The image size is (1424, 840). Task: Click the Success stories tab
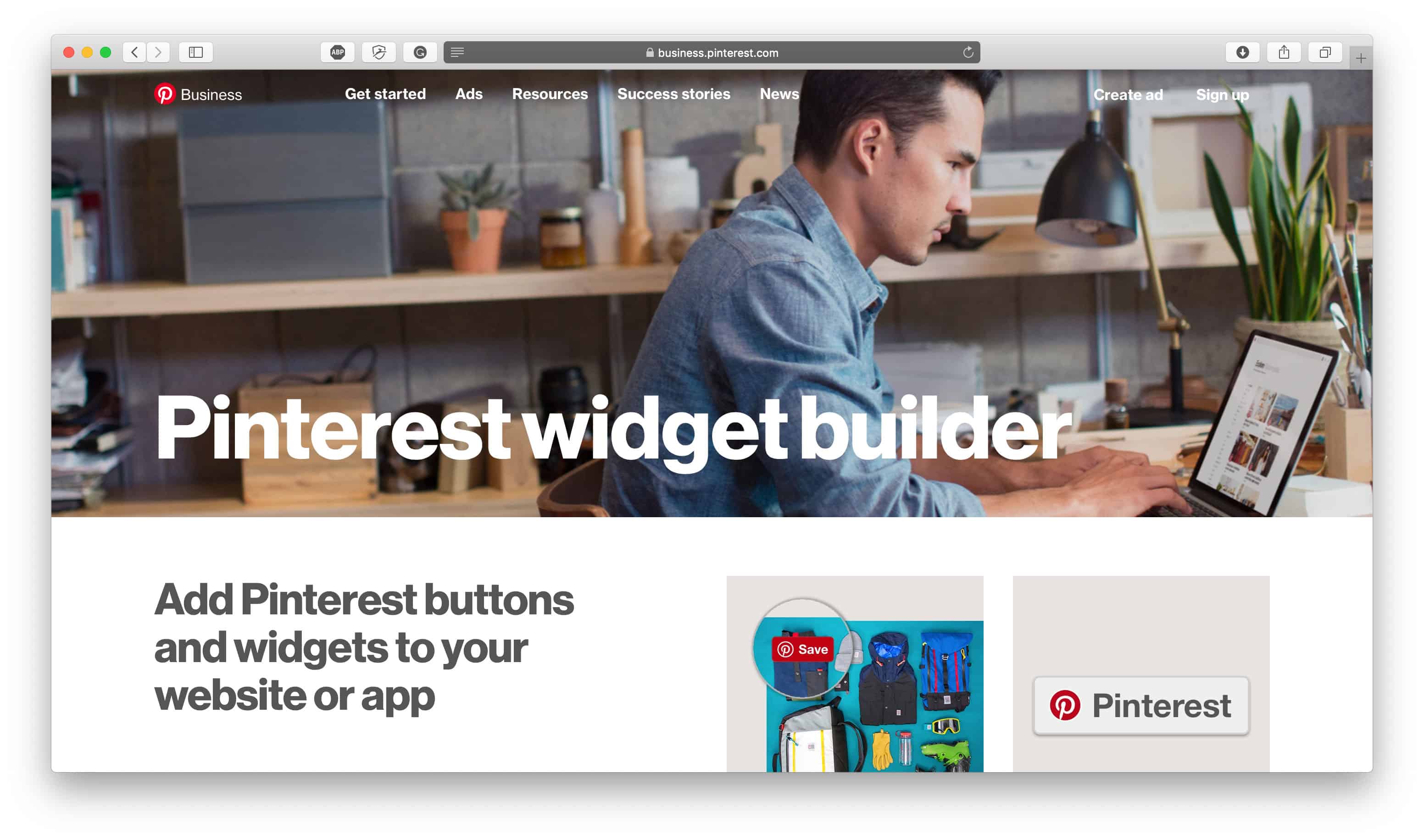673,94
